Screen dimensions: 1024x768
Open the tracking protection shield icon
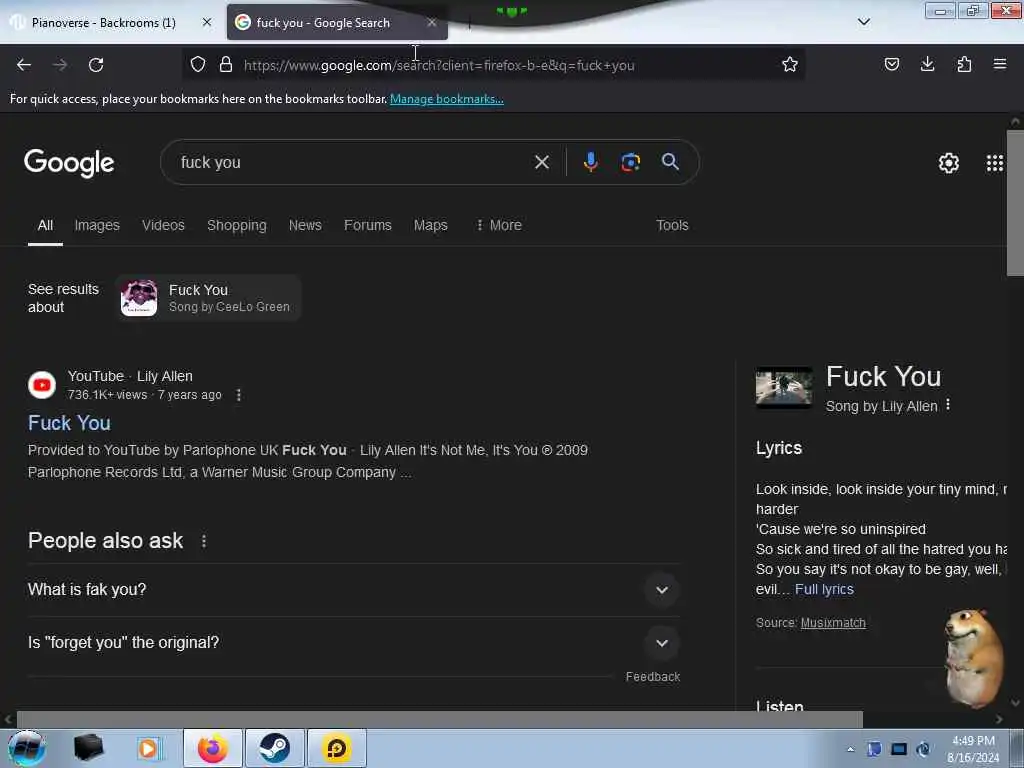coord(198,64)
